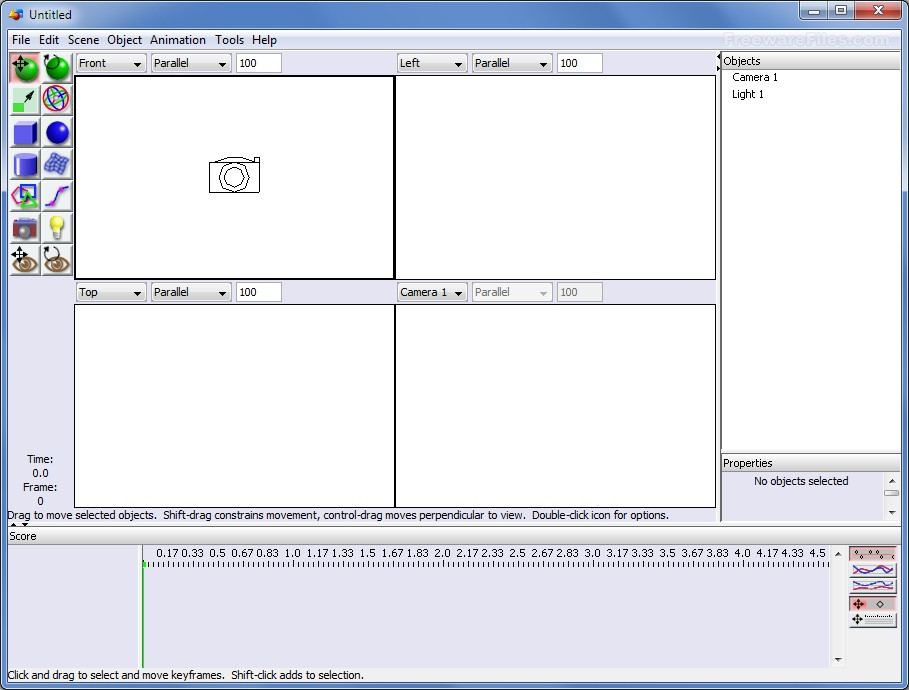
Task: Click the Top view scale field
Action: [x=259, y=292]
